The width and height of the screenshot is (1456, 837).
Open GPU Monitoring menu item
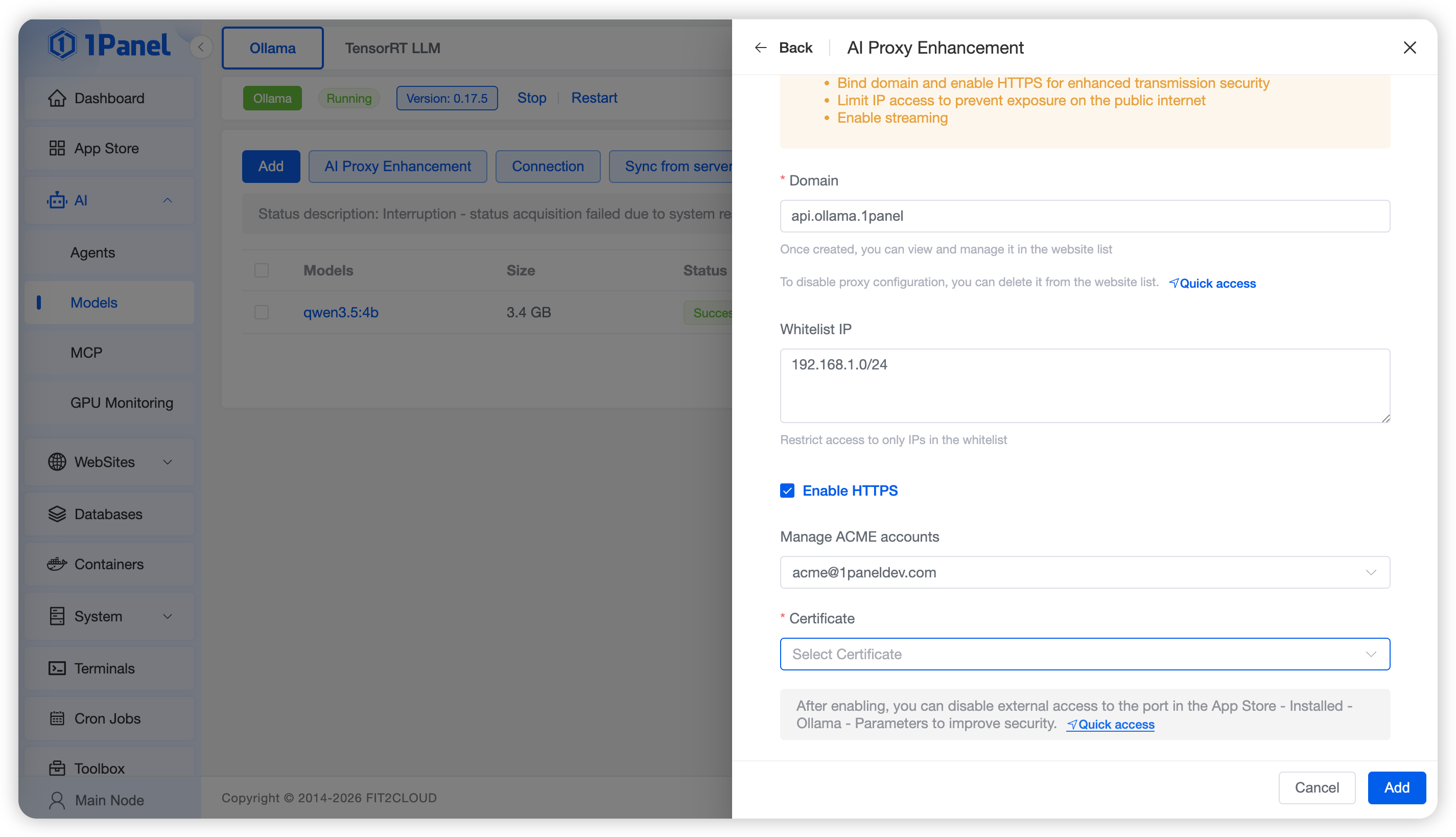point(121,403)
